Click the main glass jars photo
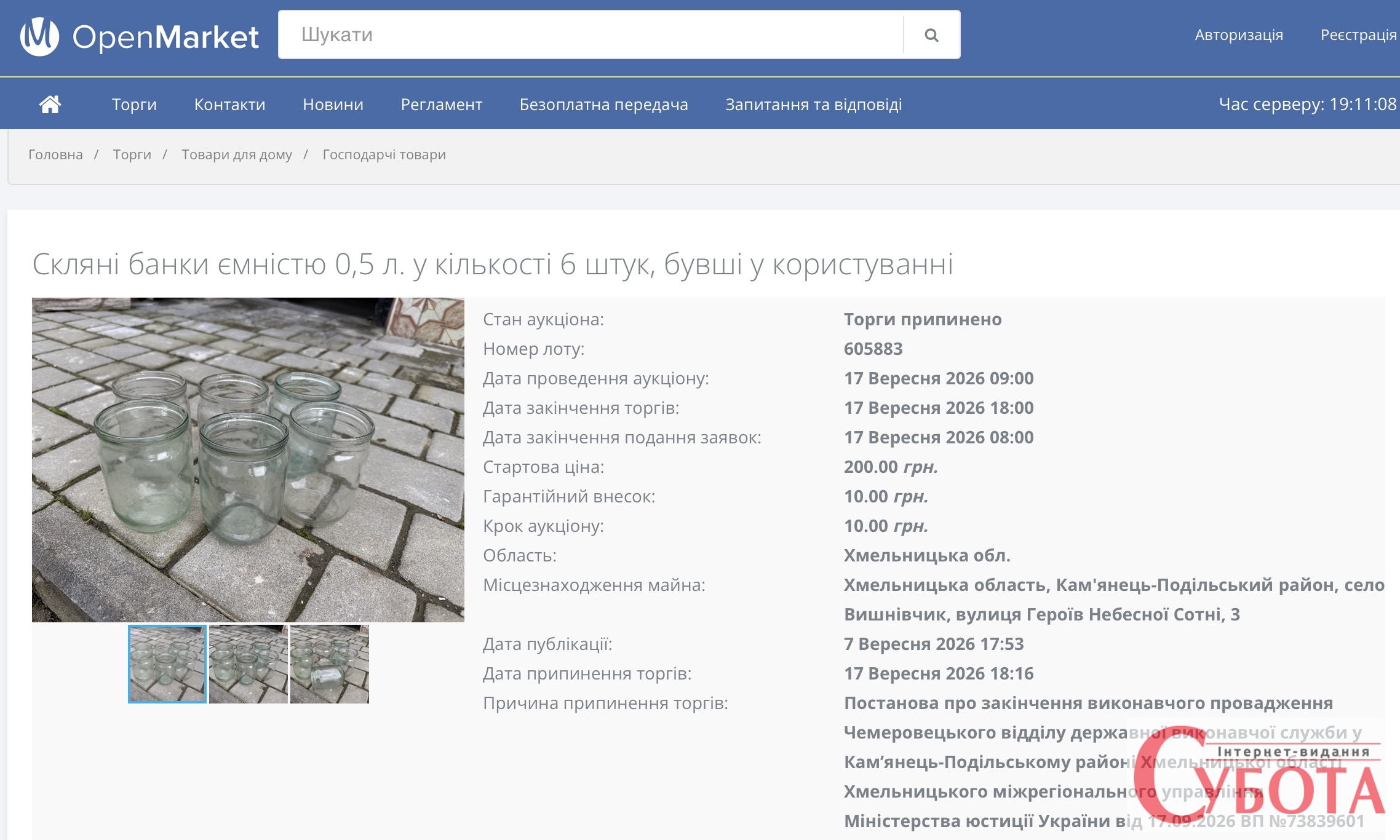Image resolution: width=1400 pixels, height=840 pixels. pos(248,460)
